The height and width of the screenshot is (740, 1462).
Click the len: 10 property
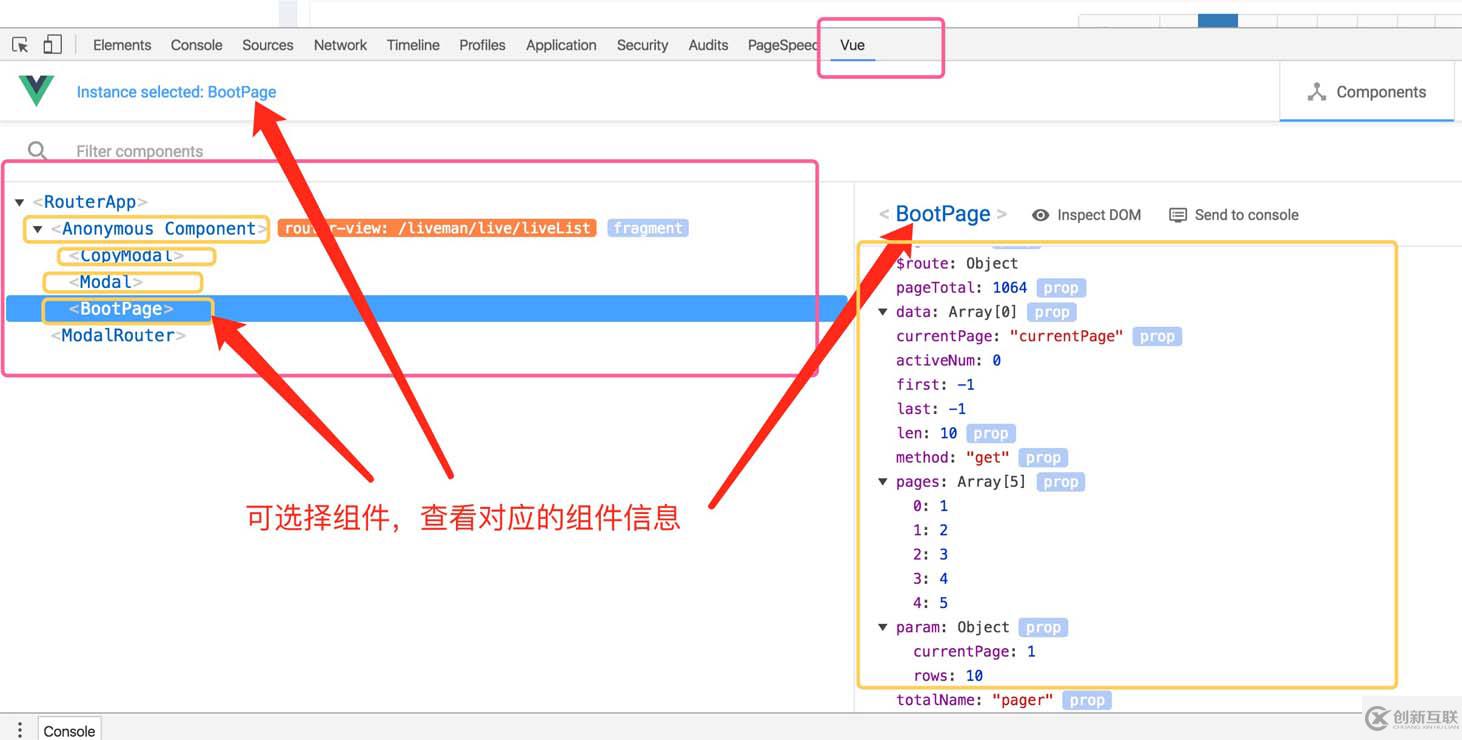(x=926, y=433)
